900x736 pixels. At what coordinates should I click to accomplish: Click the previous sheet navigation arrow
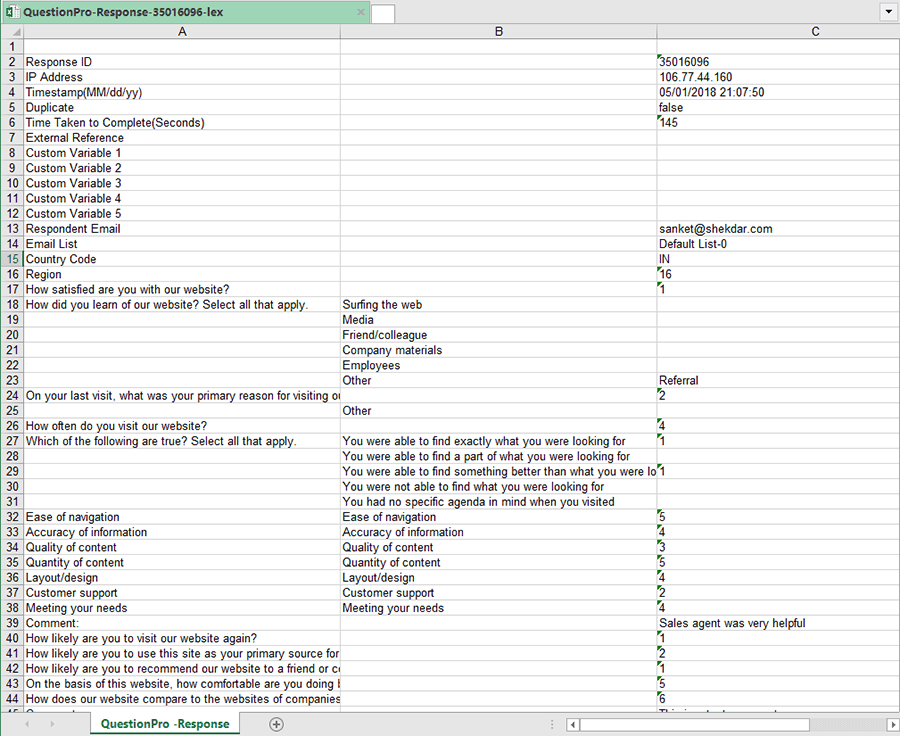pos(27,724)
